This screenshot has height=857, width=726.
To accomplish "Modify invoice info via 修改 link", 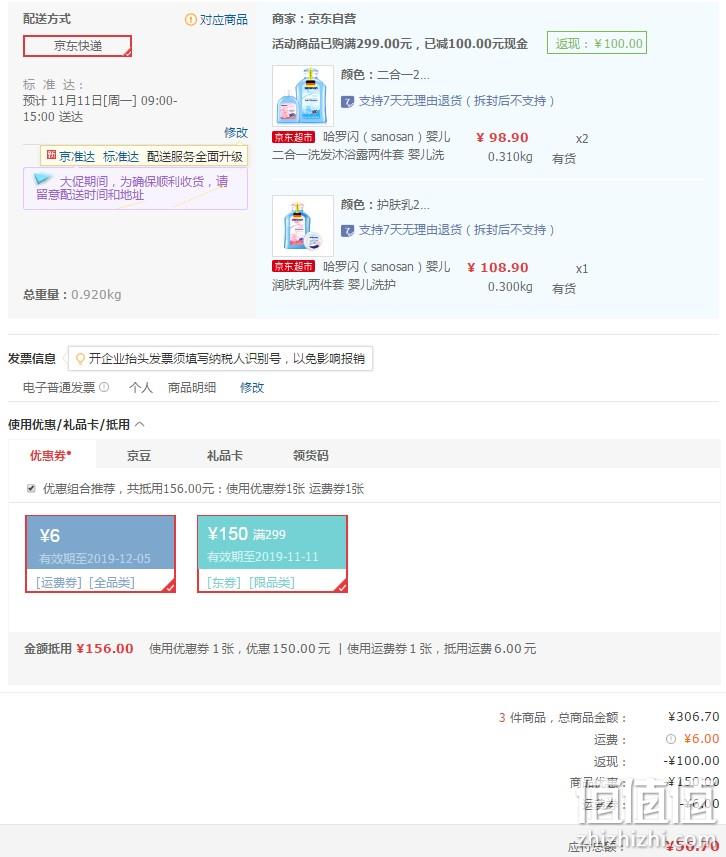I will [252, 388].
